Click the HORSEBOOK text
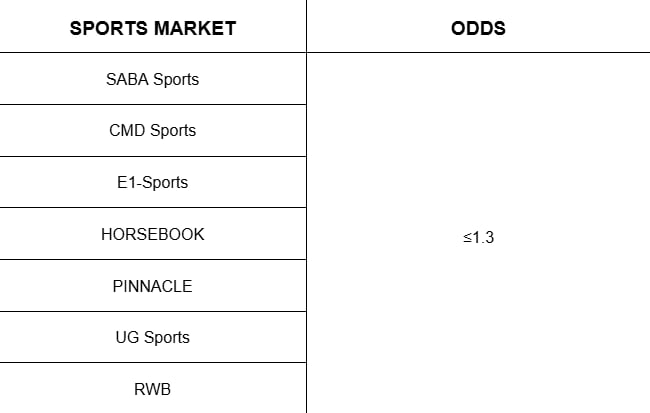 click(153, 234)
